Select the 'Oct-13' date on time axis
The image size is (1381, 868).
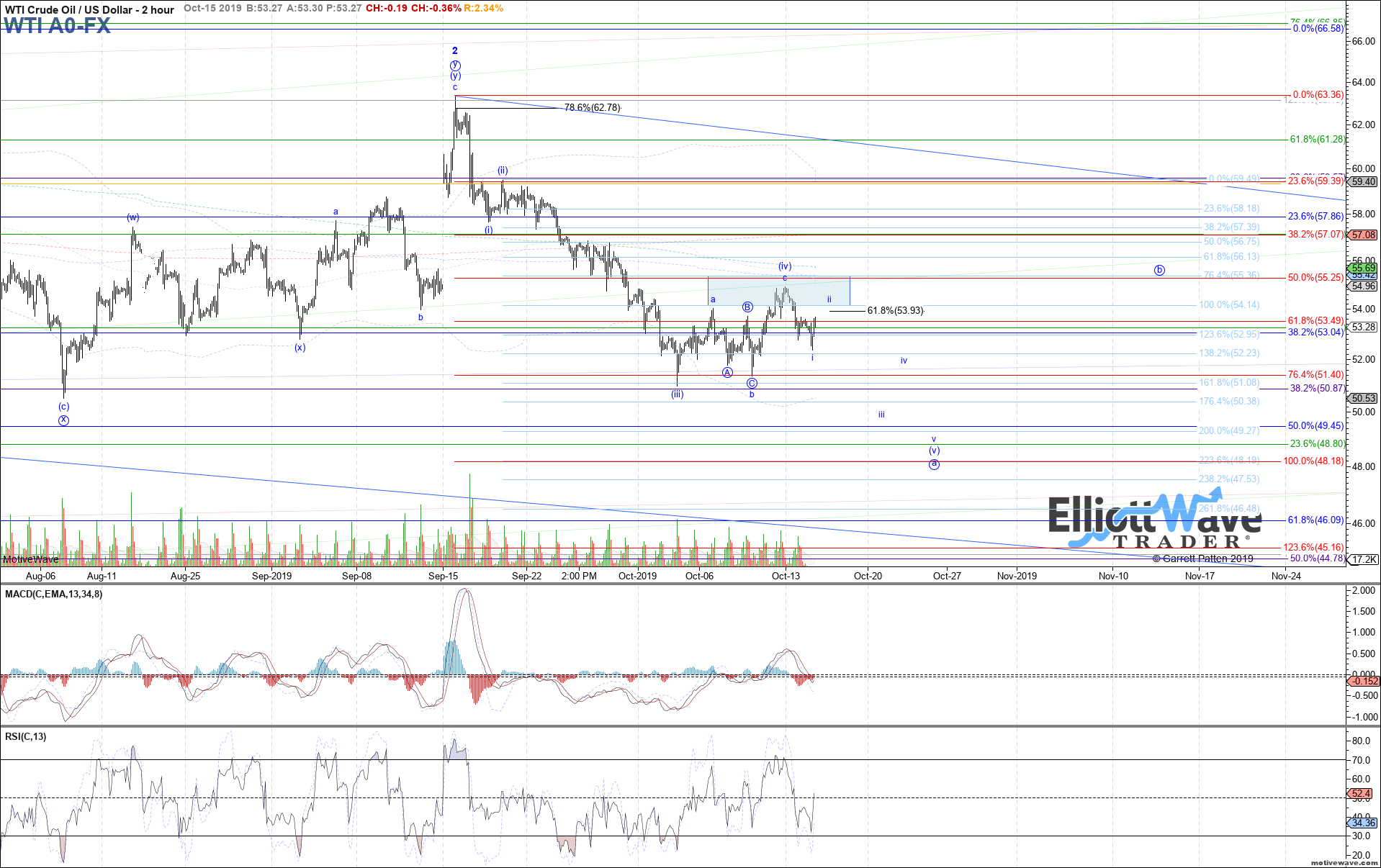[x=786, y=576]
